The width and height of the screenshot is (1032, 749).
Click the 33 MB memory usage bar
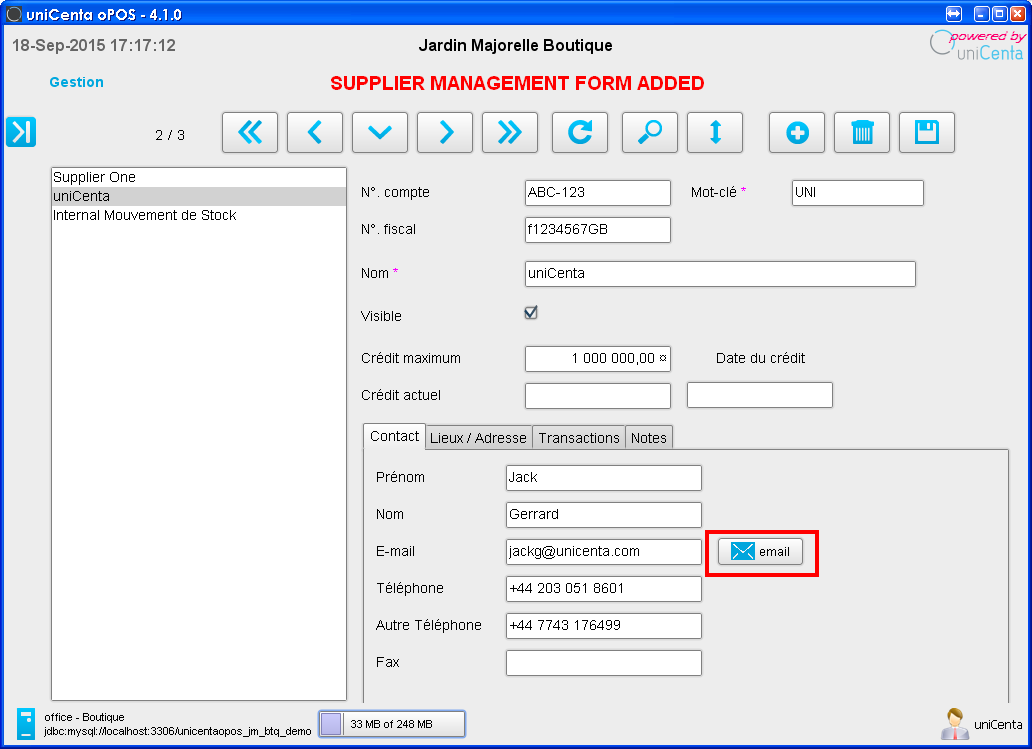pyautogui.click(x=392, y=723)
